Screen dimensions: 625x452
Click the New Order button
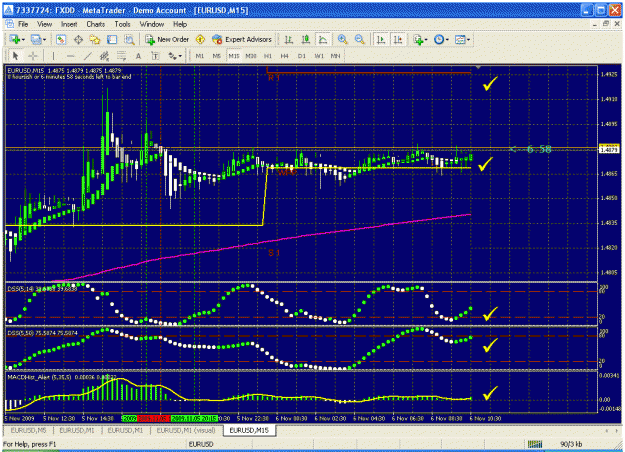point(167,39)
